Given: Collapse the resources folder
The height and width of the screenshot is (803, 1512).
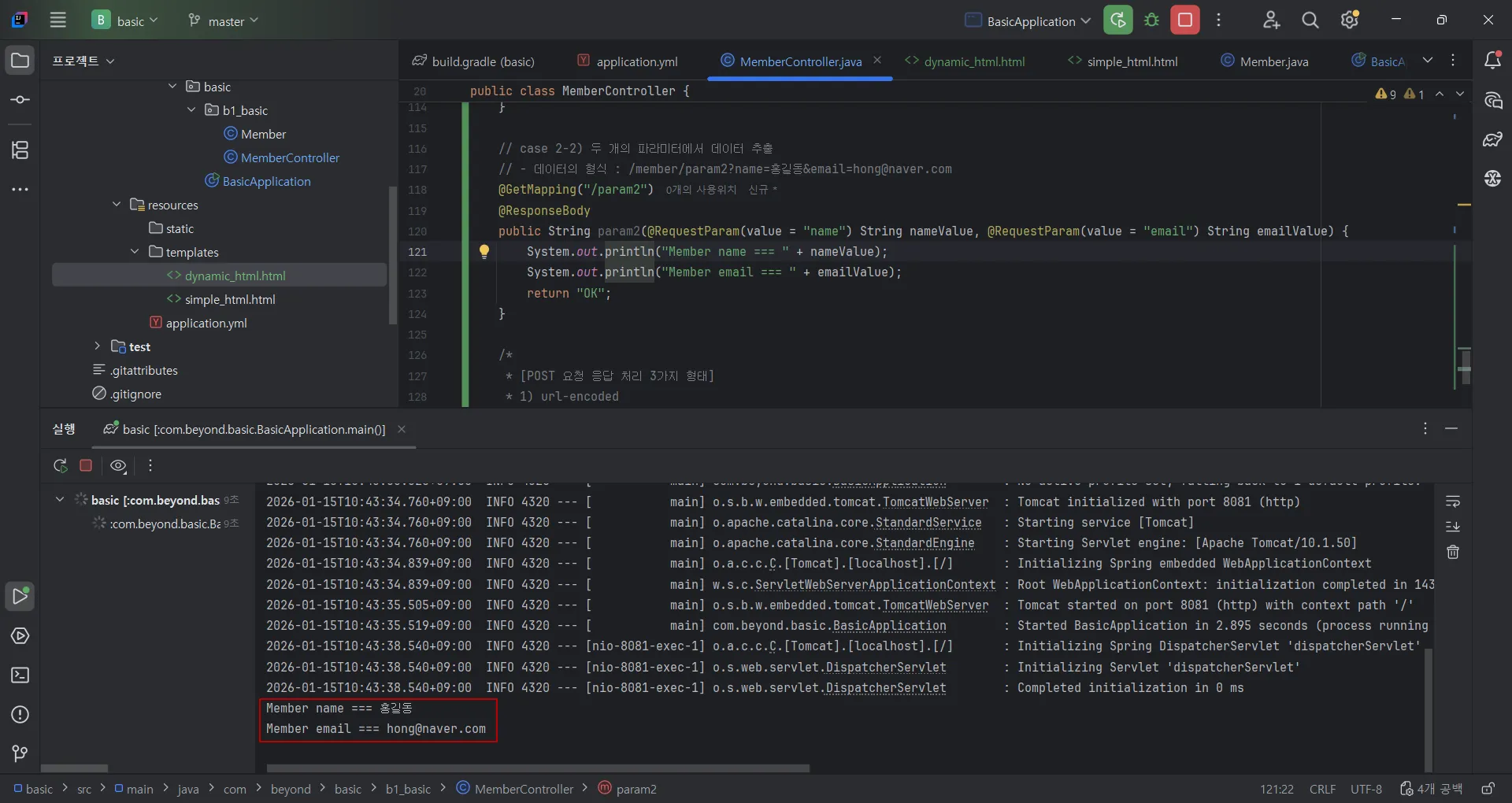Looking at the screenshot, I should 117,205.
